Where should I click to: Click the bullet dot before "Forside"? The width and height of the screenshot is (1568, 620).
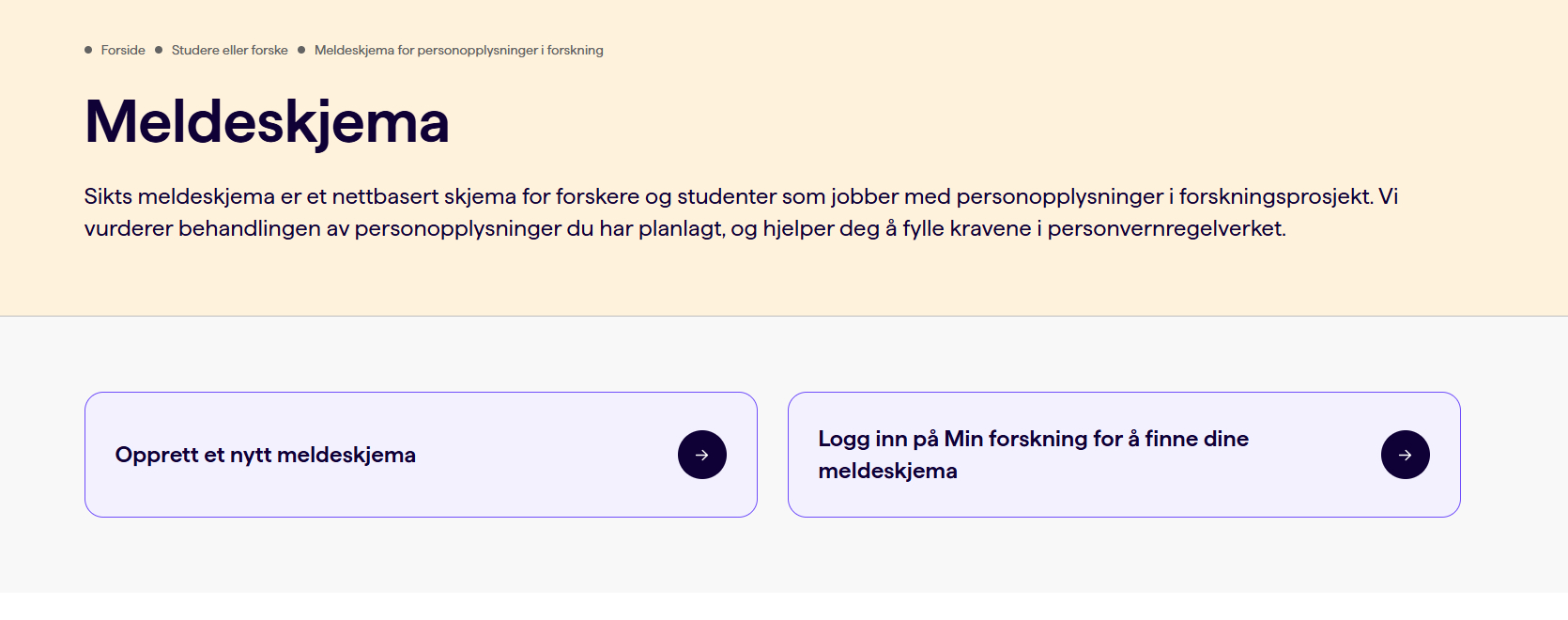(x=88, y=50)
